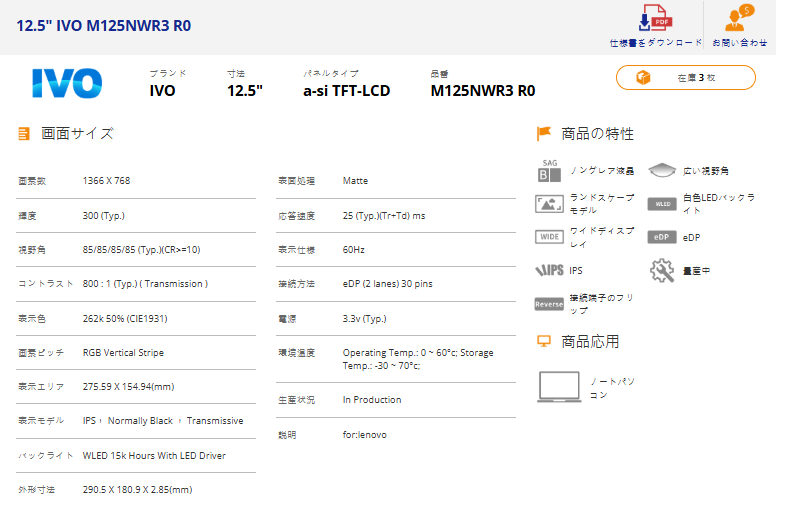The height and width of the screenshot is (519, 809).
Task: Click the eDP interface badge icon
Action: [x=662, y=237]
